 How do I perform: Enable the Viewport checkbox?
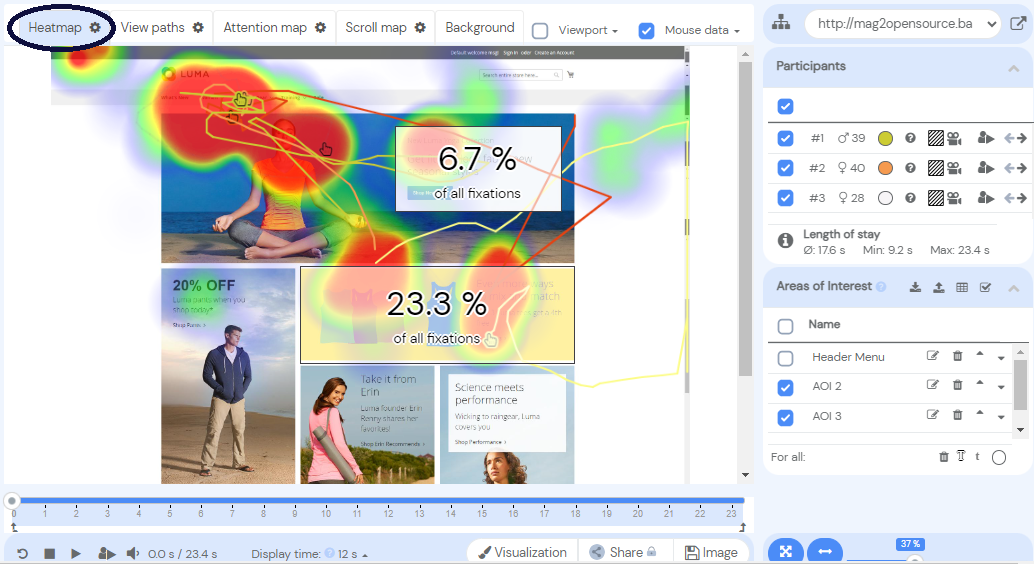pos(540,31)
